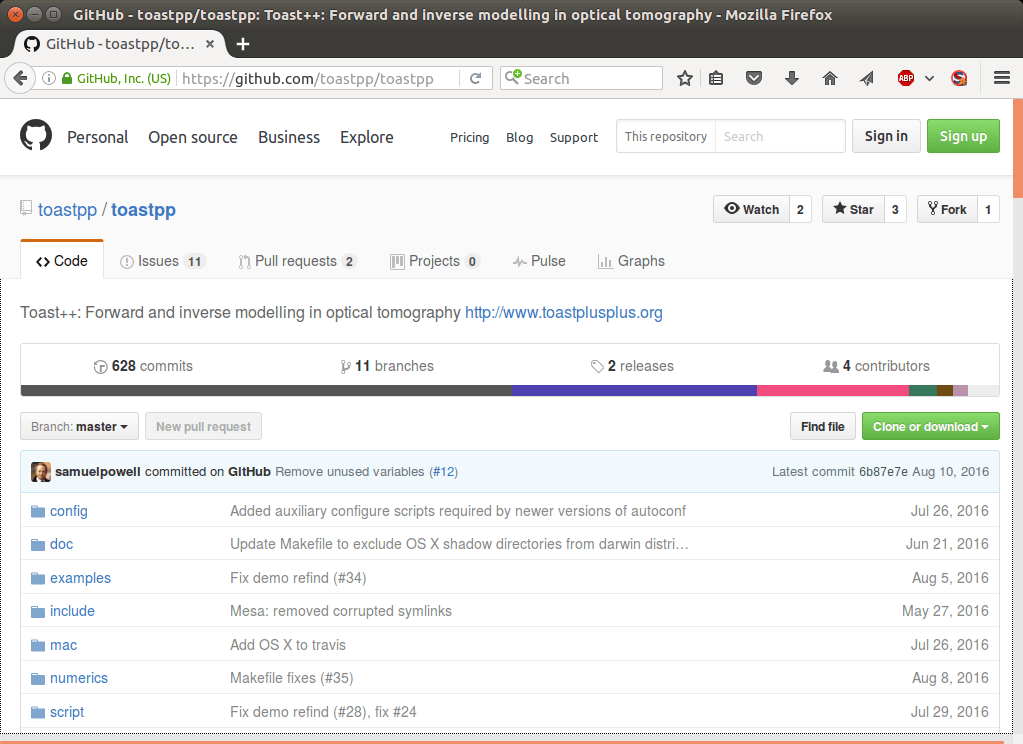1023x744 pixels.
Task: Fork the repository
Action: (947, 209)
